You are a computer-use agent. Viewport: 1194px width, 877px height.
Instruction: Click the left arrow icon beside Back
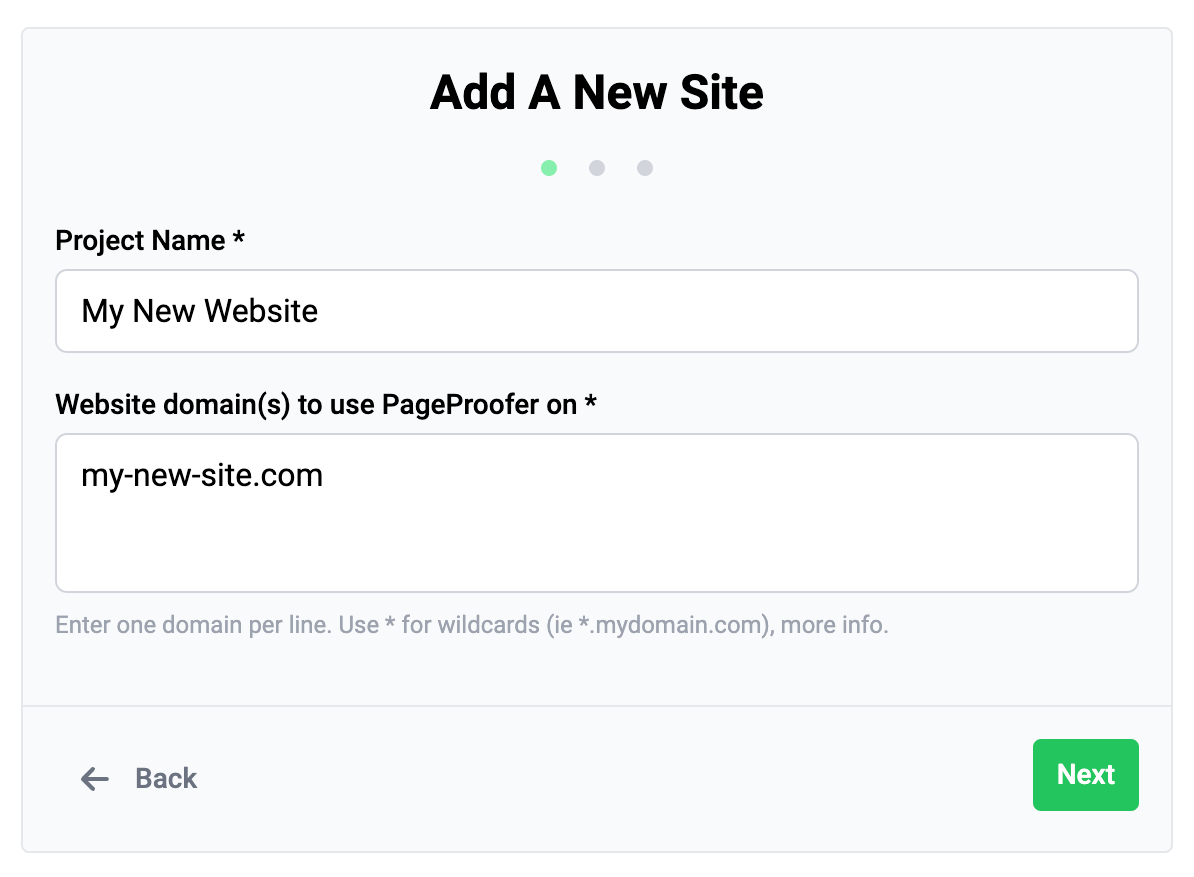click(x=95, y=779)
